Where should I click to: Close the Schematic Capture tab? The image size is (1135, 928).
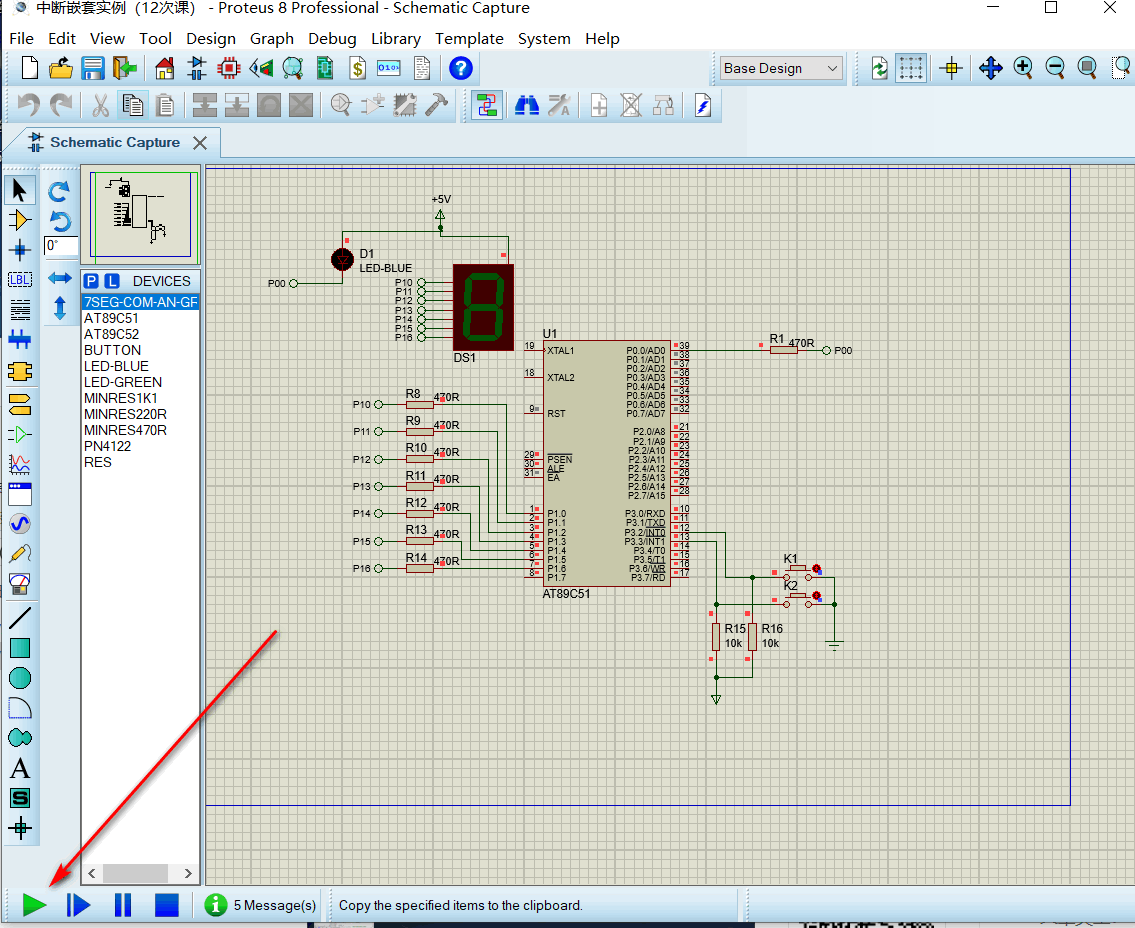pyautogui.click(x=201, y=143)
